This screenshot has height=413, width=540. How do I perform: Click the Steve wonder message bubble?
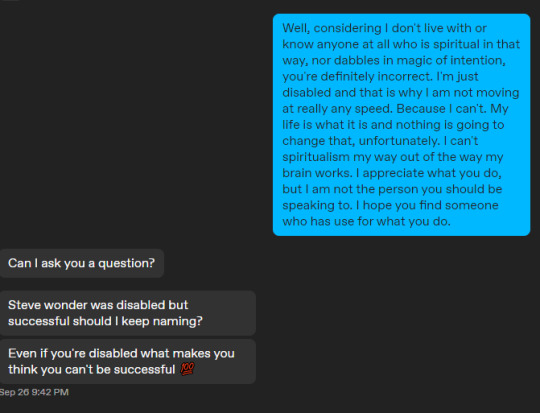(127, 313)
